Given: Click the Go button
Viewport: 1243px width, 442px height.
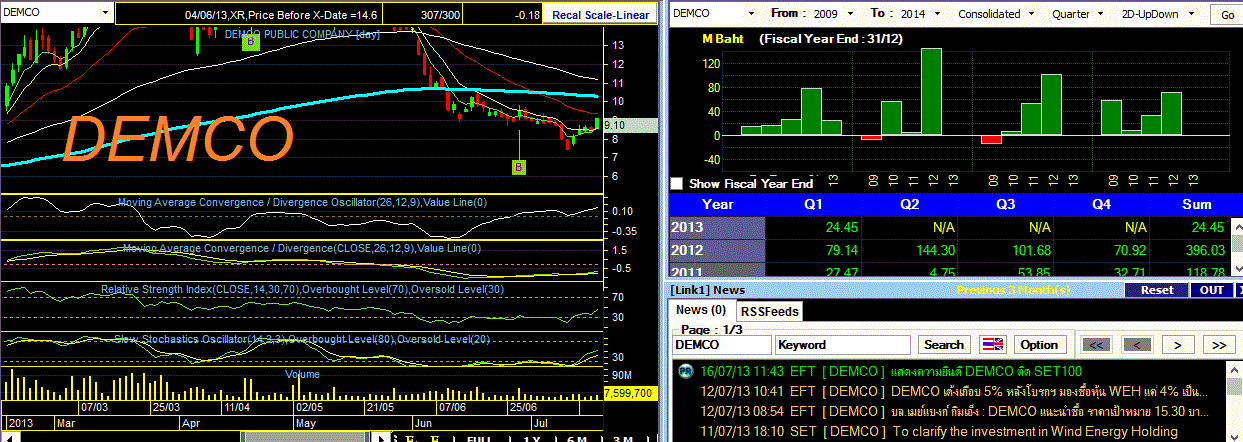Looking at the screenshot, I should (x=1227, y=15).
